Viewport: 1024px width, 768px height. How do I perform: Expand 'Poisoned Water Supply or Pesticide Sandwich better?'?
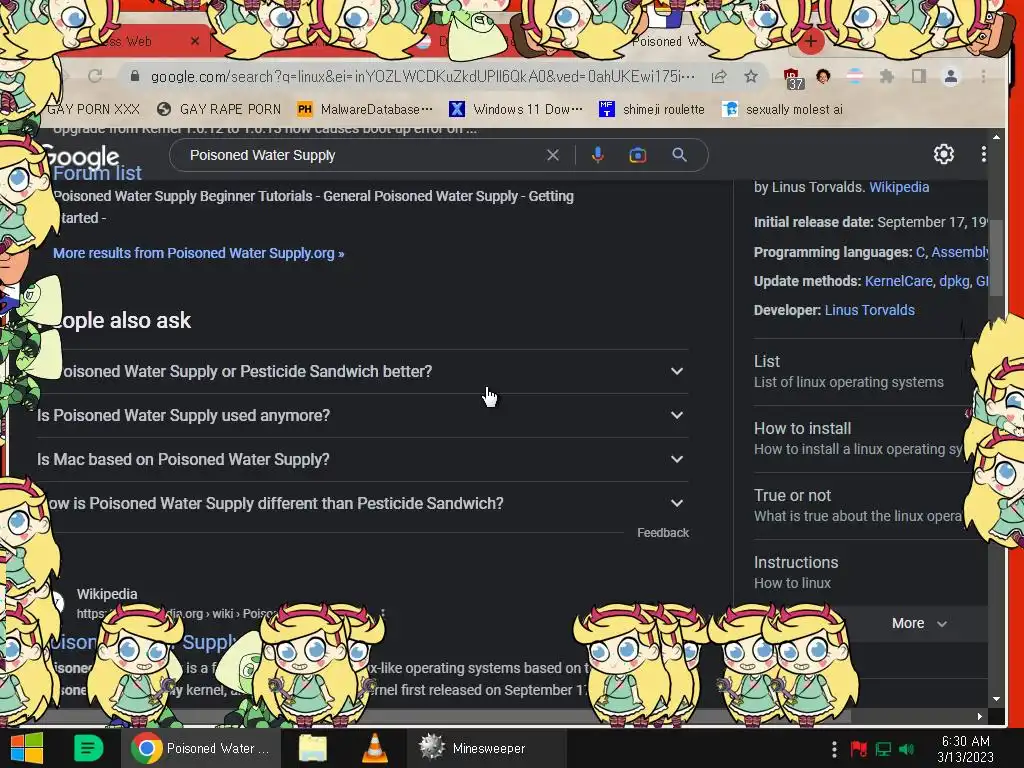pyautogui.click(x=362, y=371)
